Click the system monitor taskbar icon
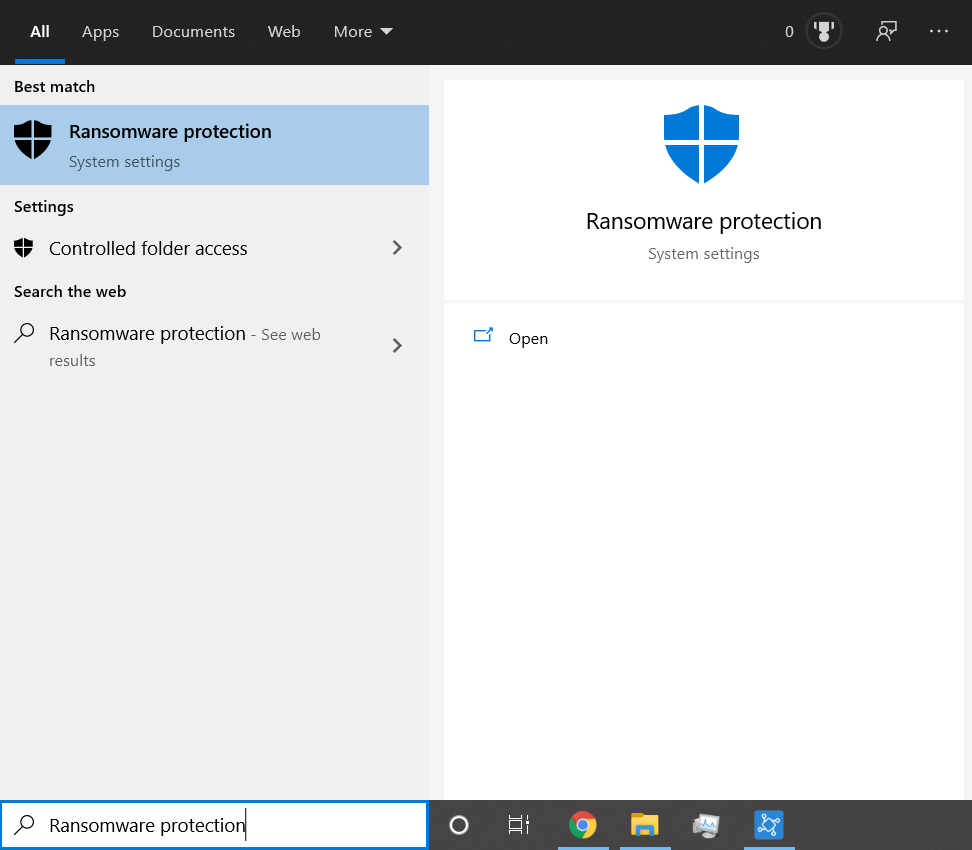Viewport: 972px width, 850px height. pyautogui.click(x=706, y=825)
